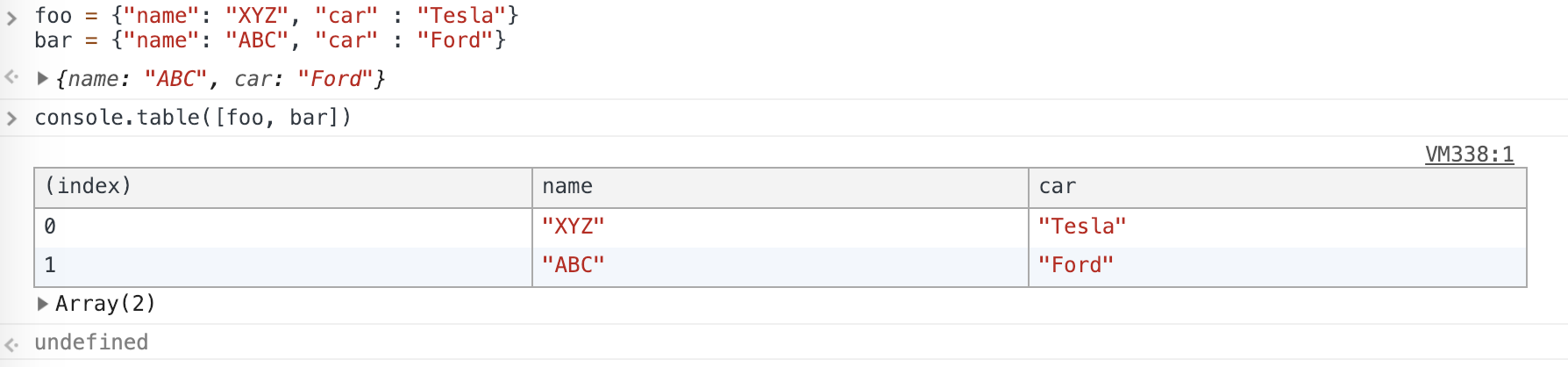This screenshot has width=1568, height=367.
Task: Expand the Array(2) disclosure triangle
Action: (x=42, y=304)
